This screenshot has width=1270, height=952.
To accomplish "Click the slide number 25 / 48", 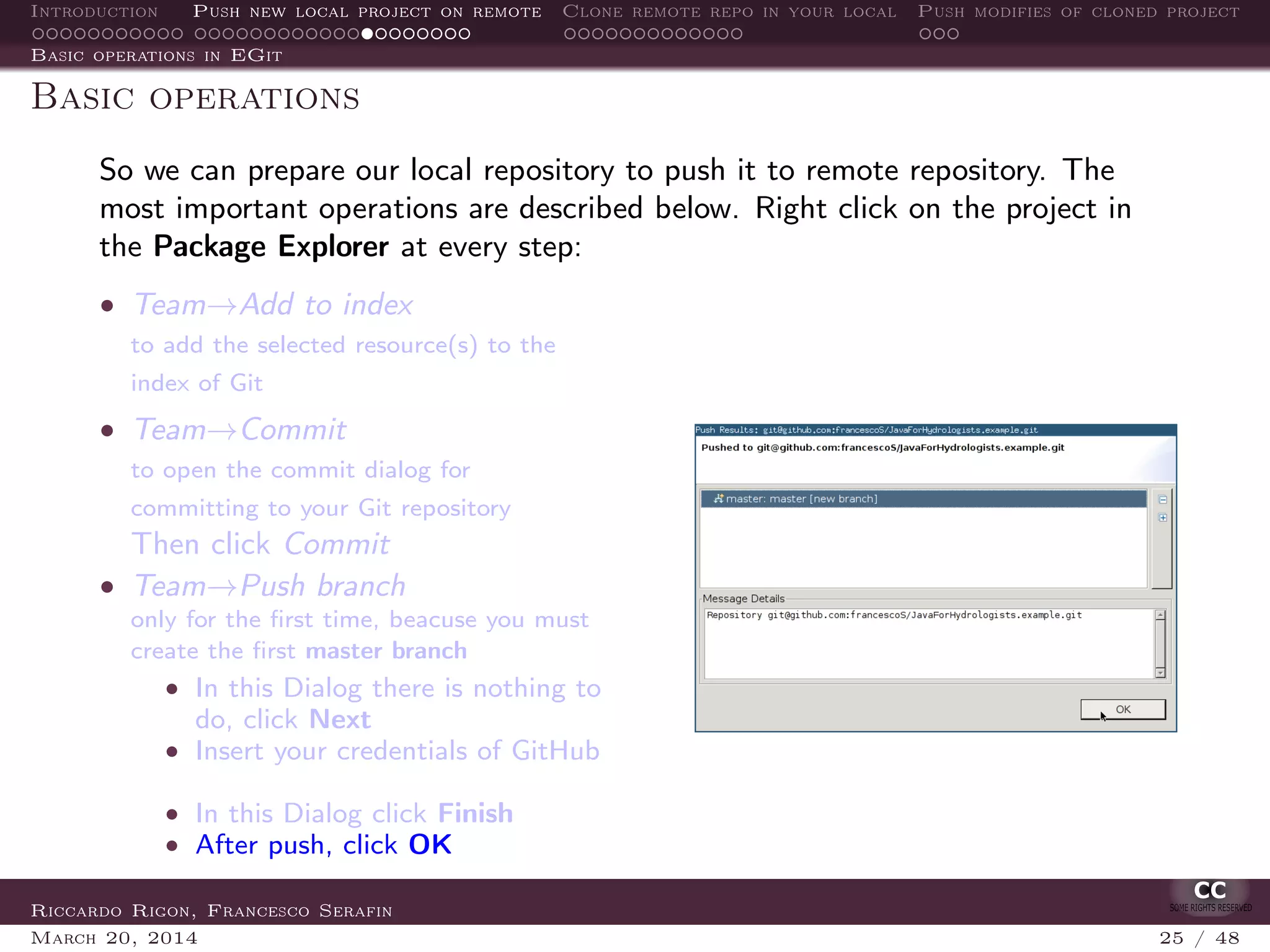I will (1199, 938).
